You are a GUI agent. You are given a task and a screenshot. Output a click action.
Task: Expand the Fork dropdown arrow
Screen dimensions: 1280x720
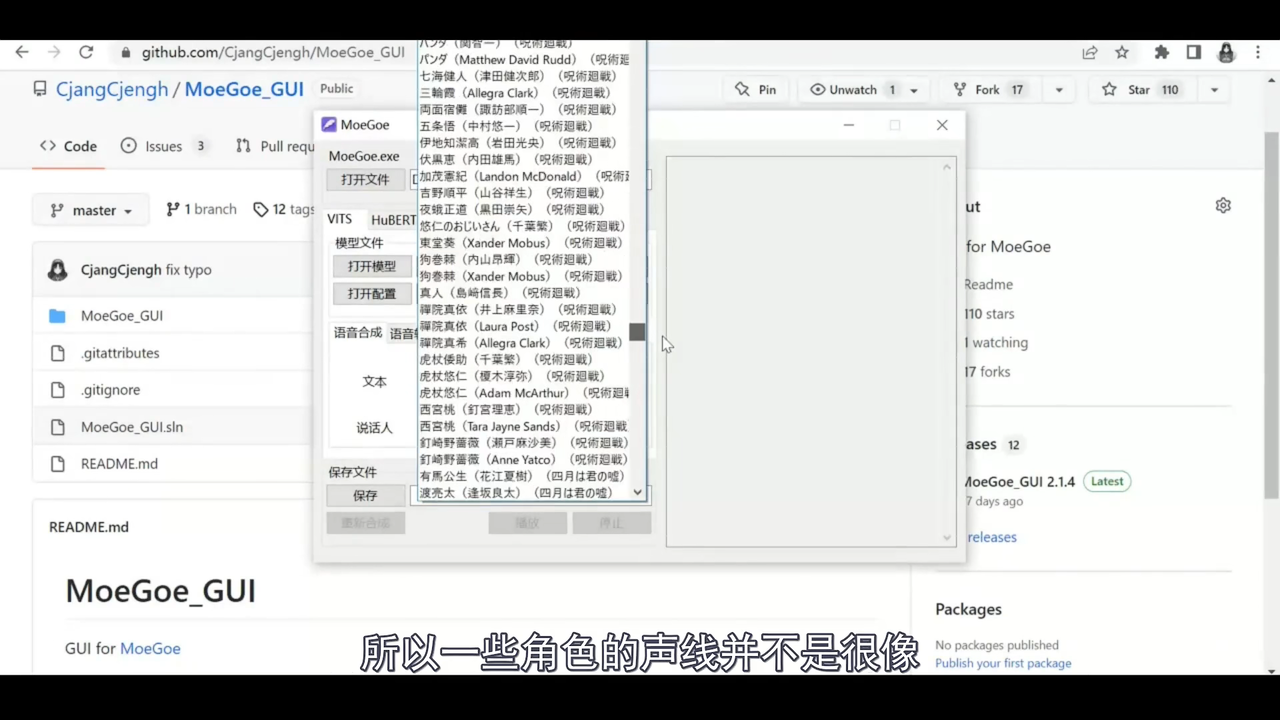[1059, 90]
